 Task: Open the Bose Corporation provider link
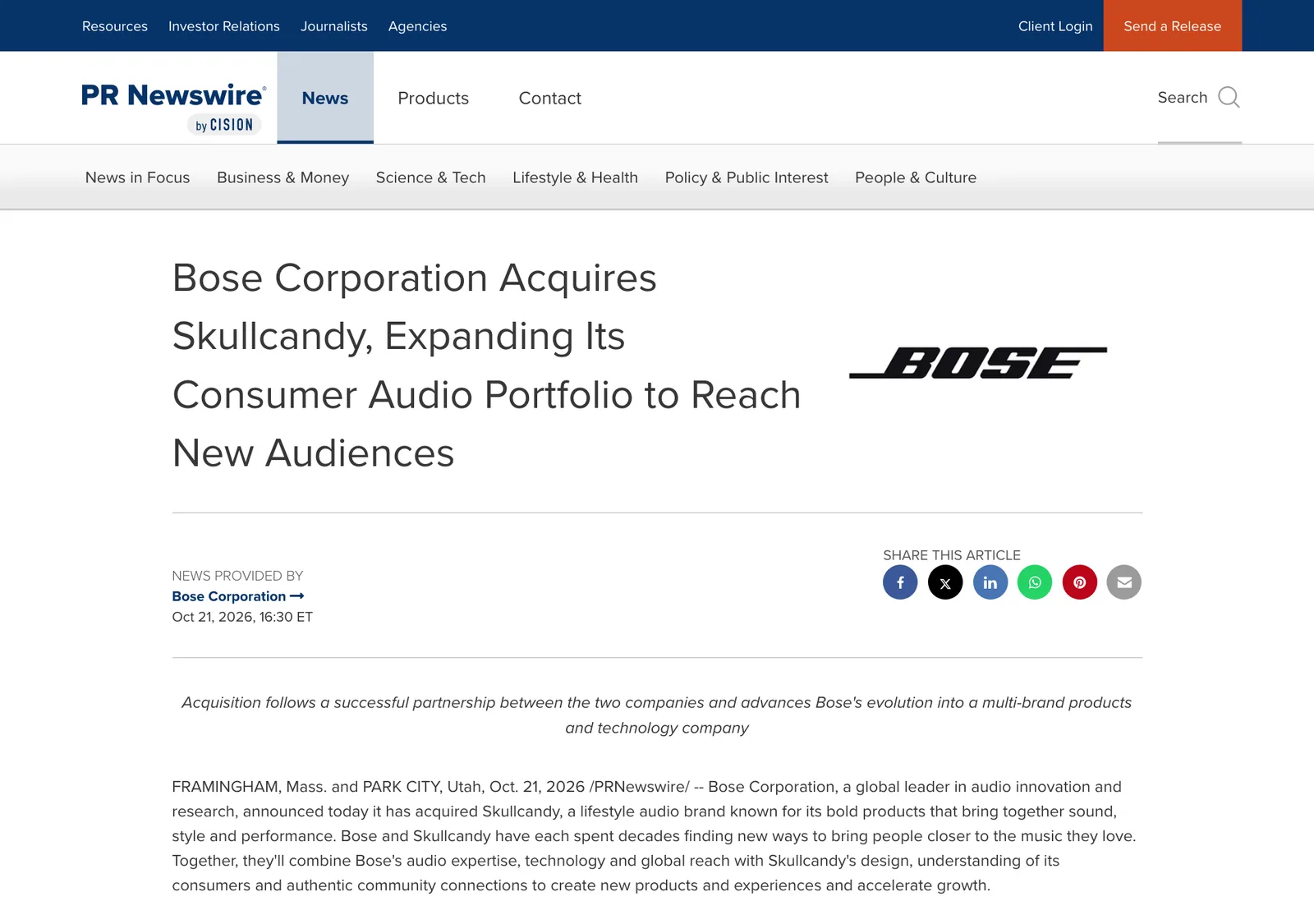coord(237,596)
